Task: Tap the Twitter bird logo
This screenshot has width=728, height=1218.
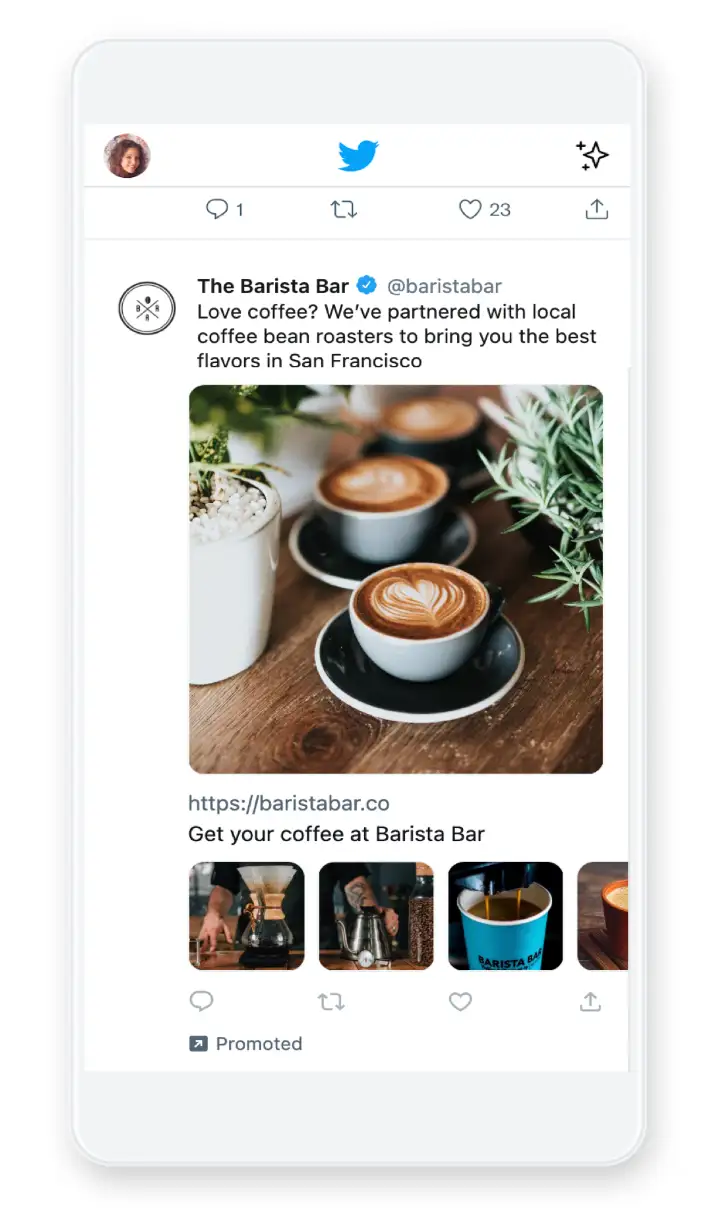Action: (358, 156)
